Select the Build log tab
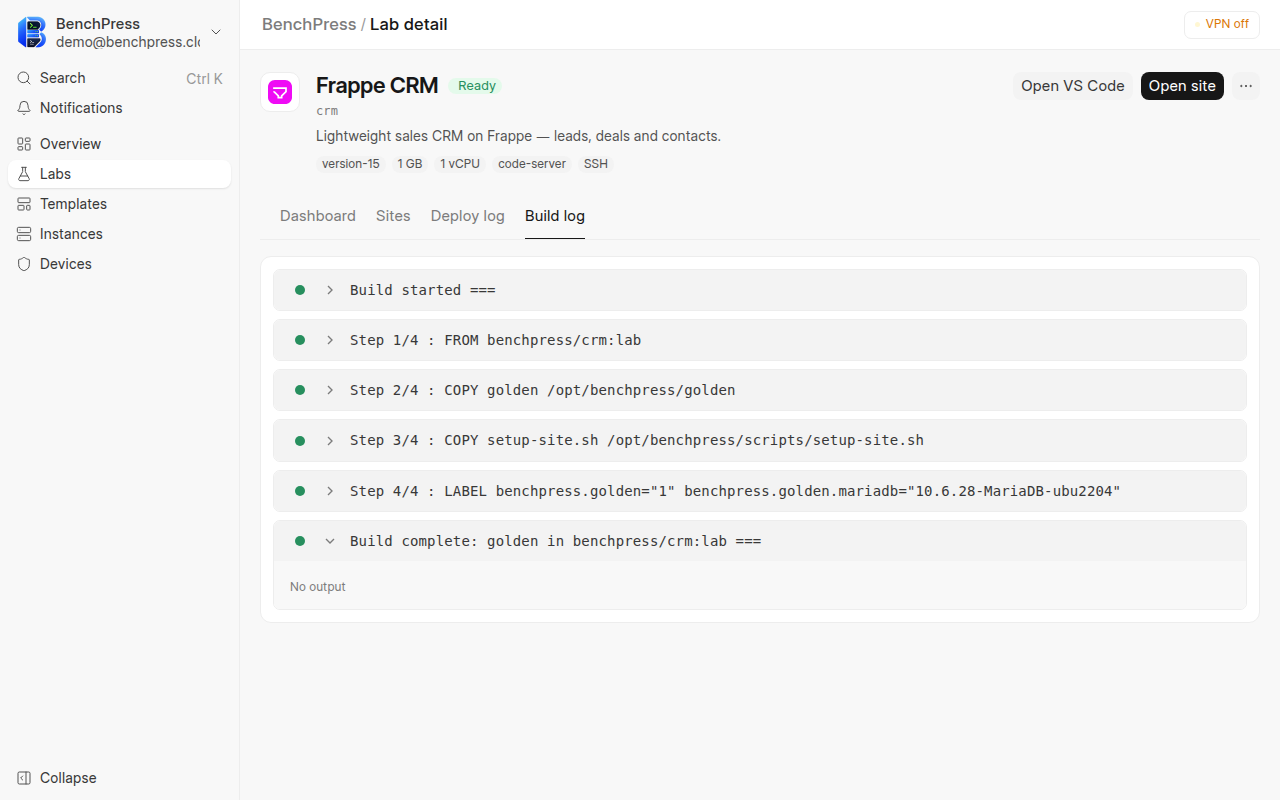Image resolution: width=1280 pixels, height=800 pixels. (555, 216)
